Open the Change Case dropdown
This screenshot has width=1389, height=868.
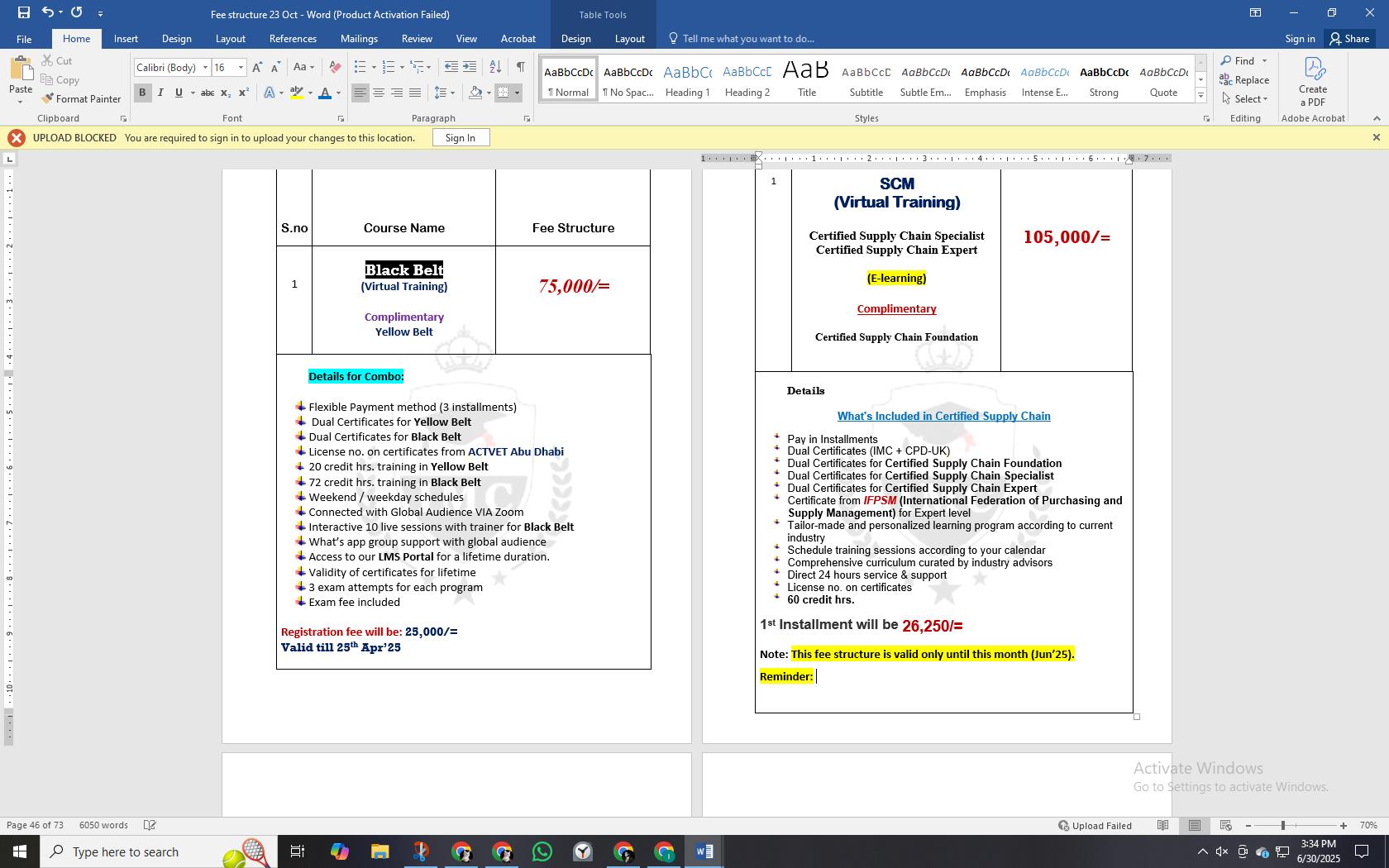[303, 68]
